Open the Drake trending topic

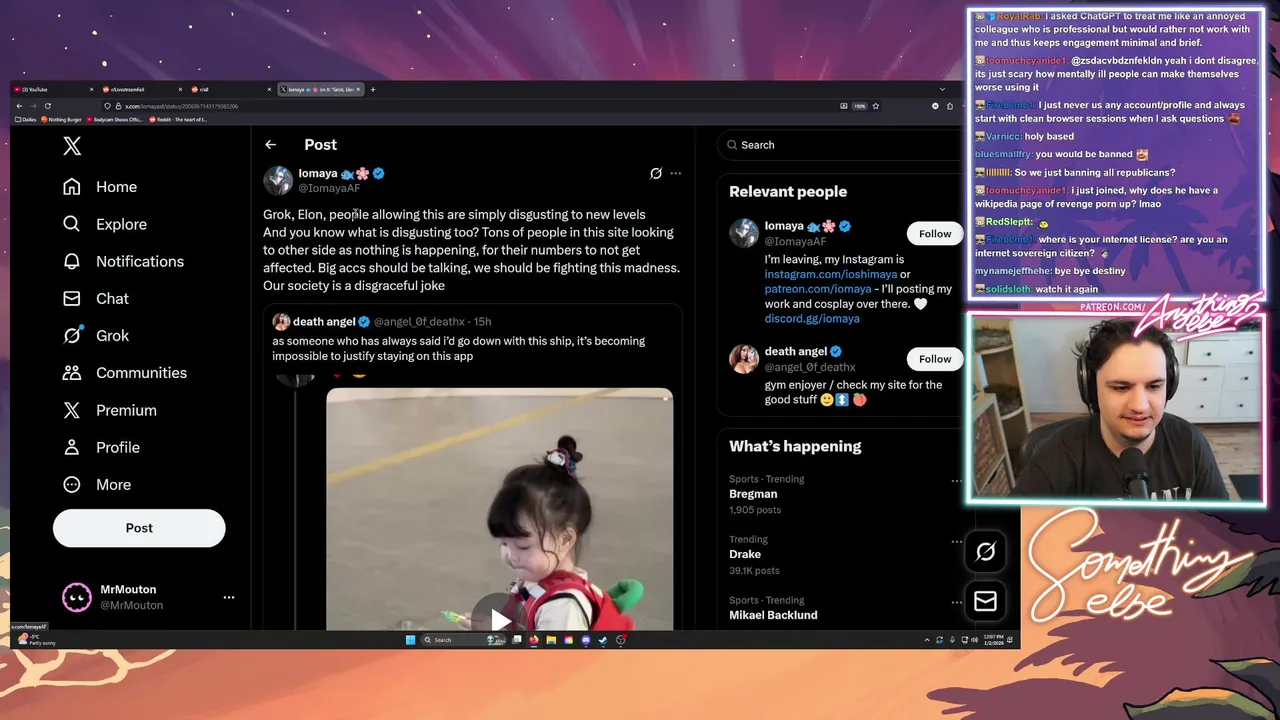745,554
